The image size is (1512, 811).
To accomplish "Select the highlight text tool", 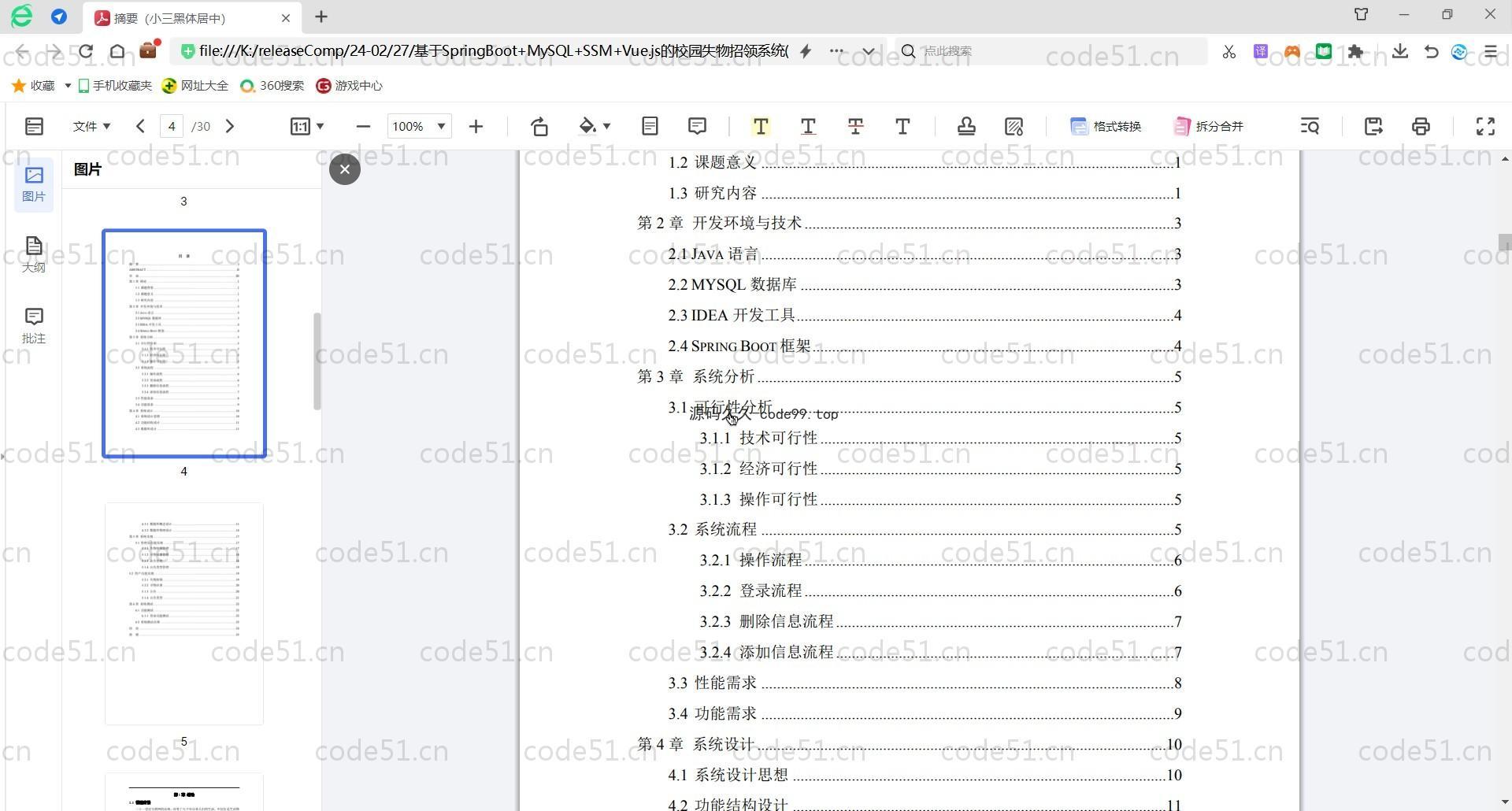I will 761,126.
